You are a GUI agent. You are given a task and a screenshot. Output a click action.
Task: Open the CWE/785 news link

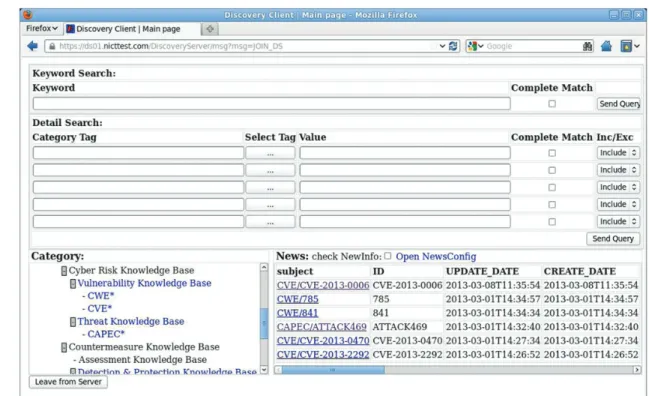coord(298,299)
